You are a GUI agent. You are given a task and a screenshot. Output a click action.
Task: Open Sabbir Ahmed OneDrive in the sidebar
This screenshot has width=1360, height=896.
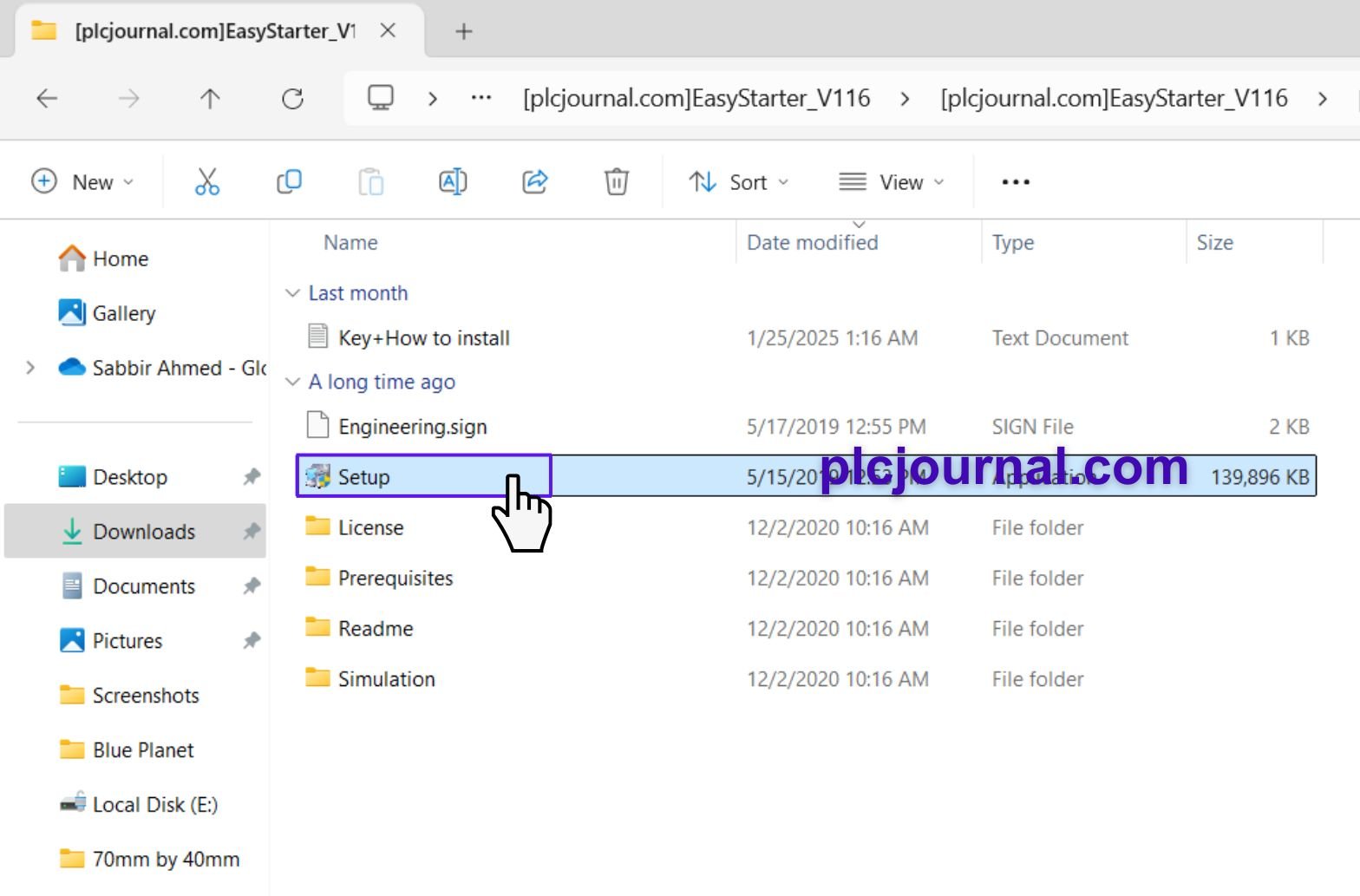click(x=162, y=368)
